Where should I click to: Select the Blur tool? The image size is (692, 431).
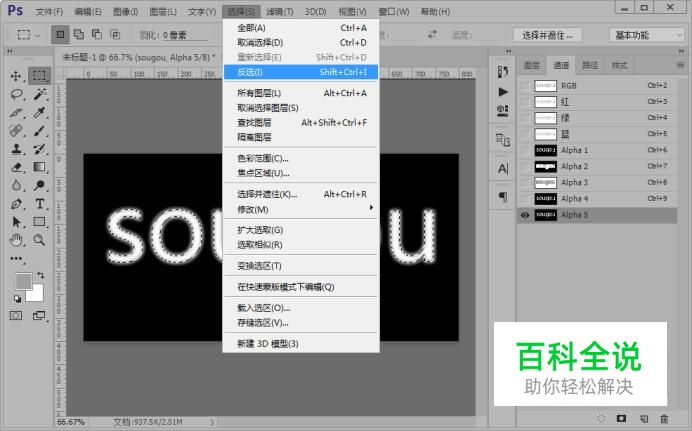(16, 185)
